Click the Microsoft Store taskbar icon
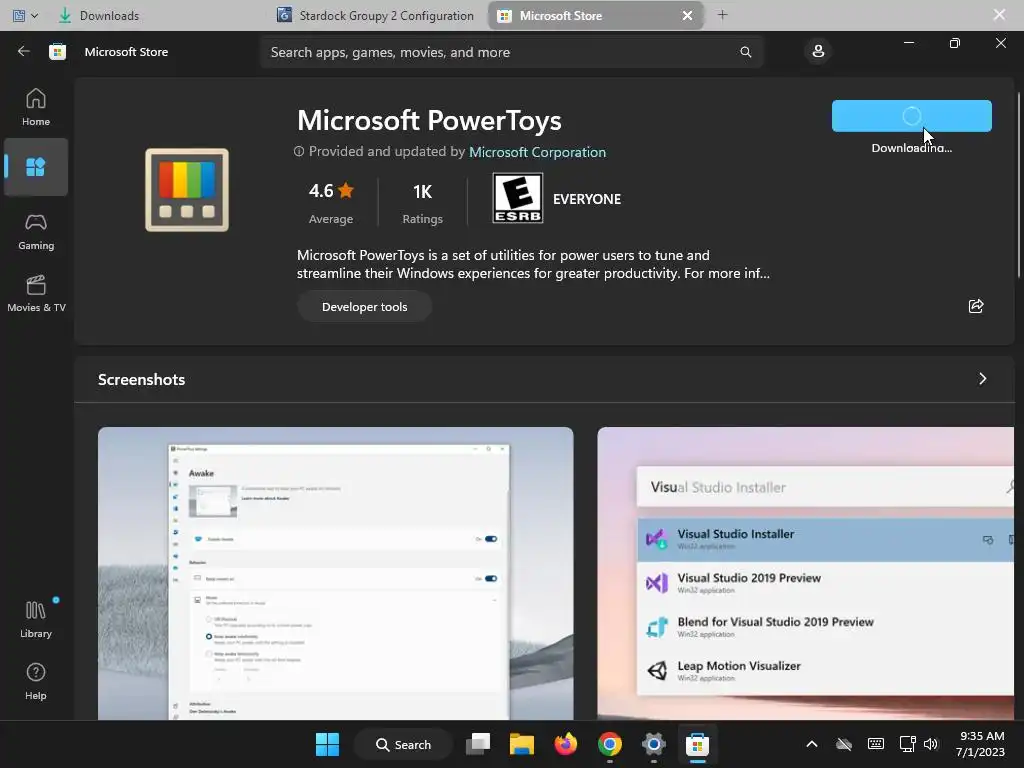This screenshot has width=1024, height=768. 697,744
